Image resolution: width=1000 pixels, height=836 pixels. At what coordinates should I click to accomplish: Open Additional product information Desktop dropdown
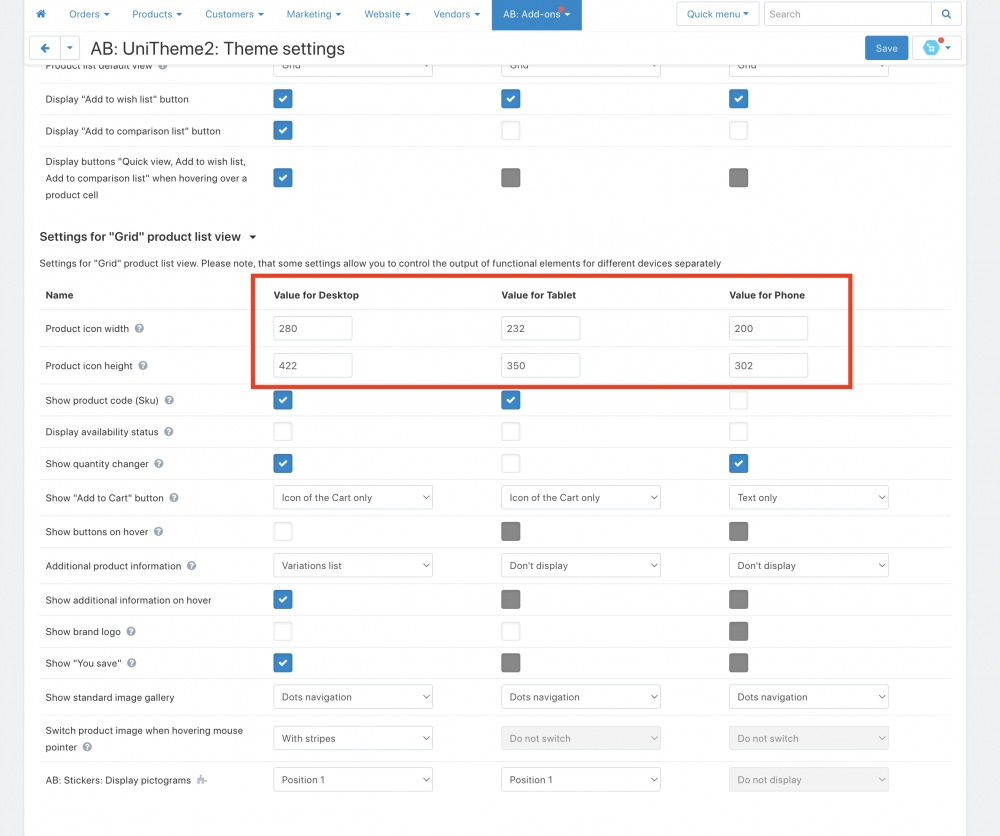[x=352, y=565]
